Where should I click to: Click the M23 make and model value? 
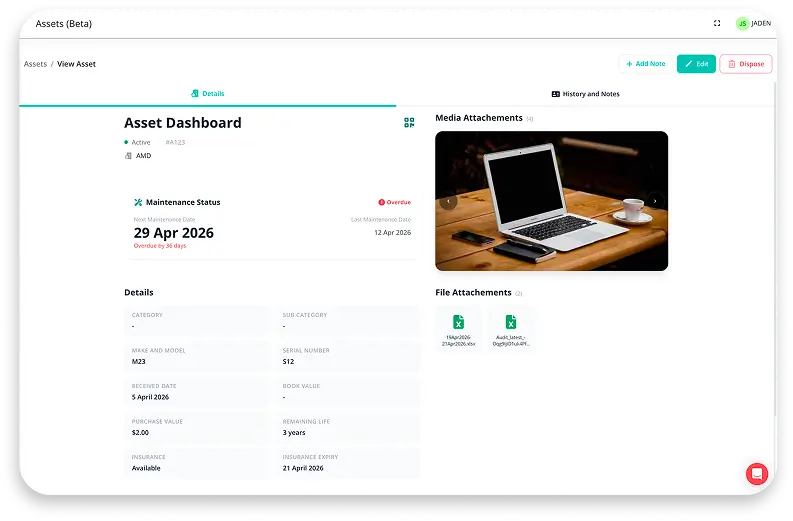139,362
